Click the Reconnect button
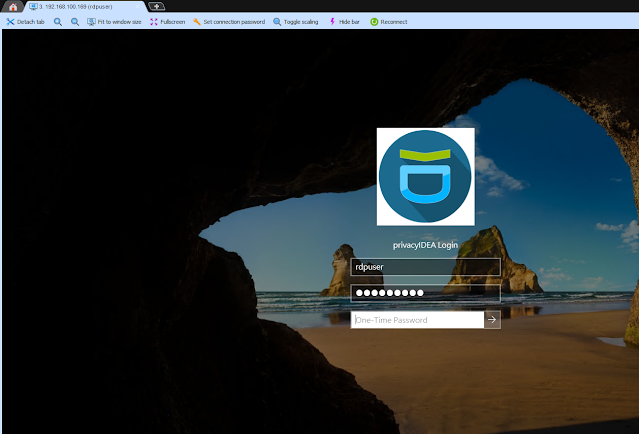 (x=389, y=22)
